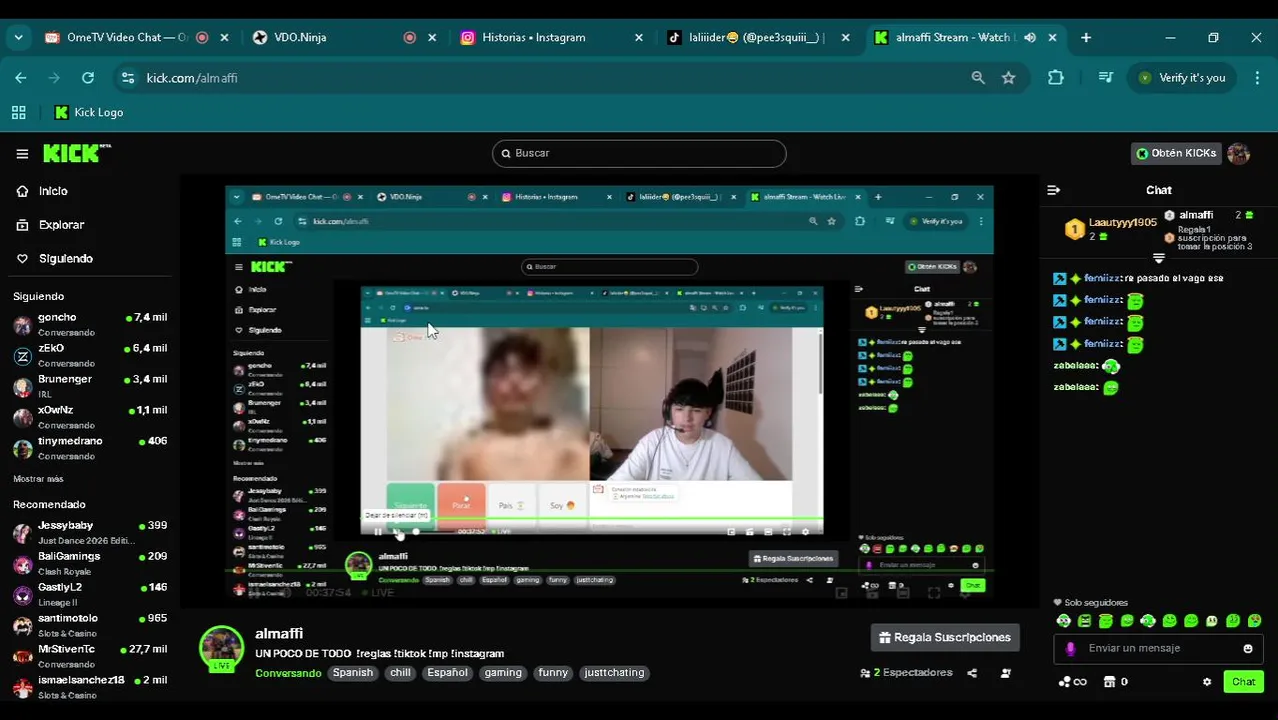Click the KICK logo in header
This screenshot has height=720, width=1278.
[x=76, y=153]
